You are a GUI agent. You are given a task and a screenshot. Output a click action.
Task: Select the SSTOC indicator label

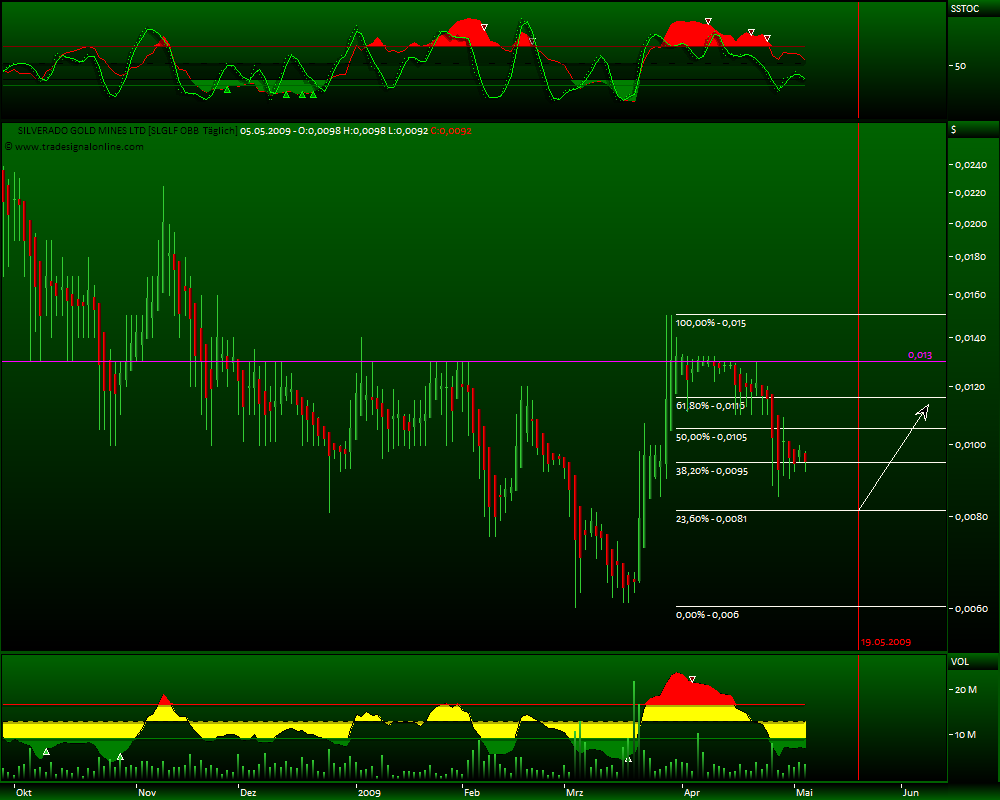(x=964, y=8)
